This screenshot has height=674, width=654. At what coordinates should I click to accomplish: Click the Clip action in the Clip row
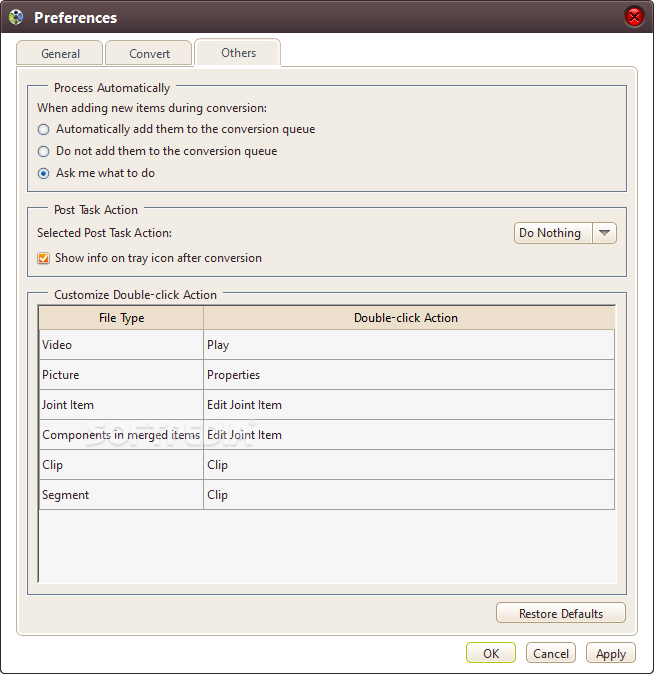point(409,465)
